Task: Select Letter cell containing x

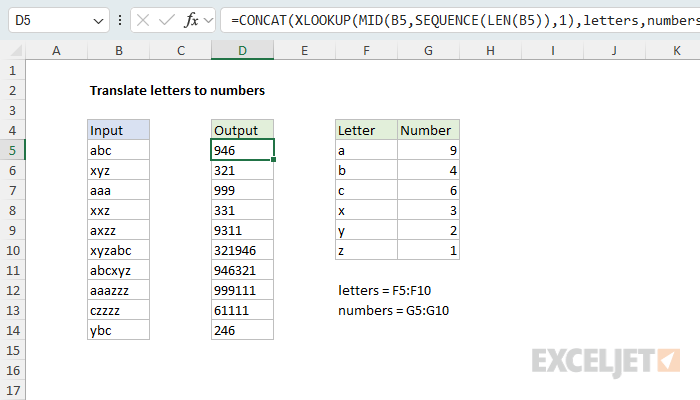Action: pos(367,210)
